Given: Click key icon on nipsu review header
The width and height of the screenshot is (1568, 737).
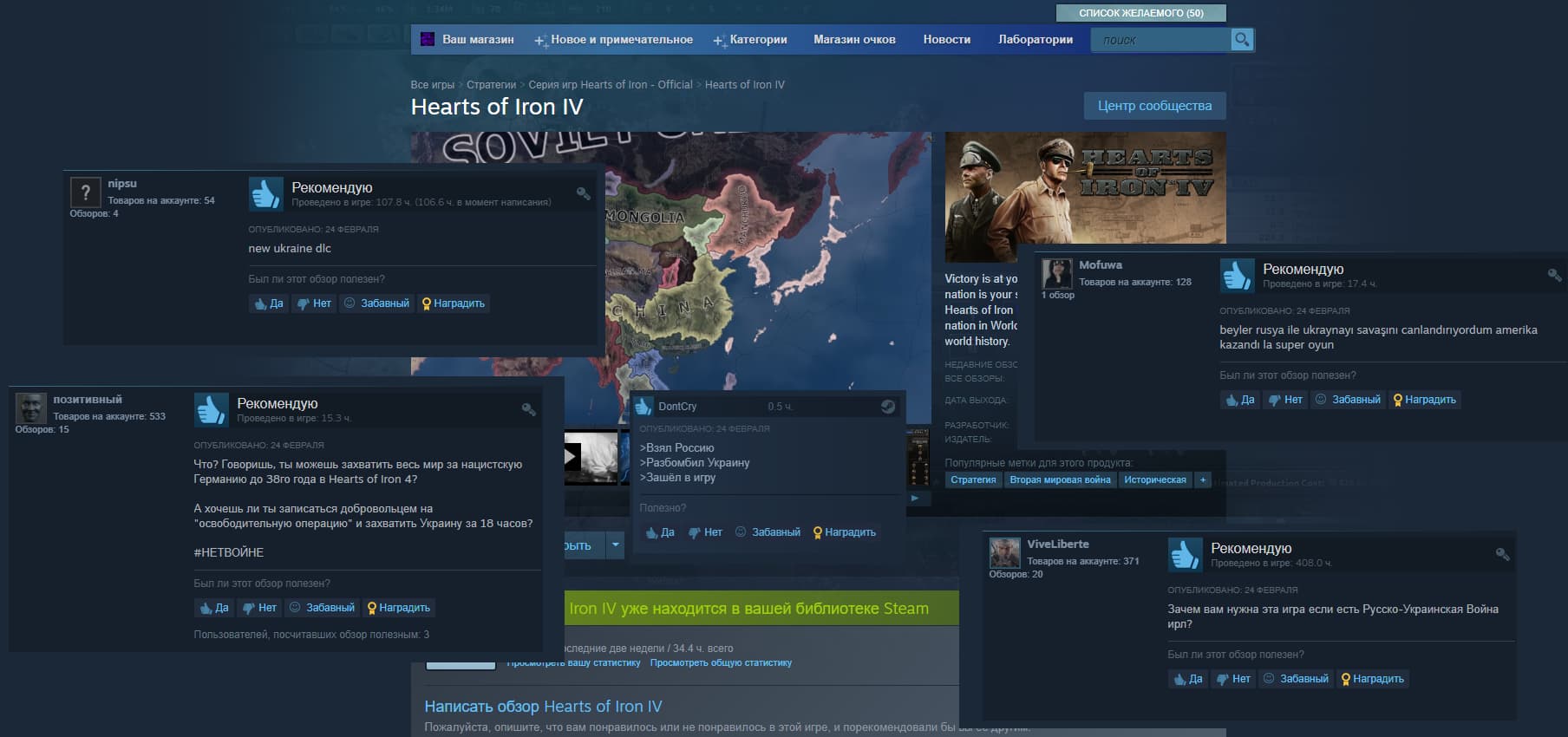Looking at the screenshot, I should [584, 193].
